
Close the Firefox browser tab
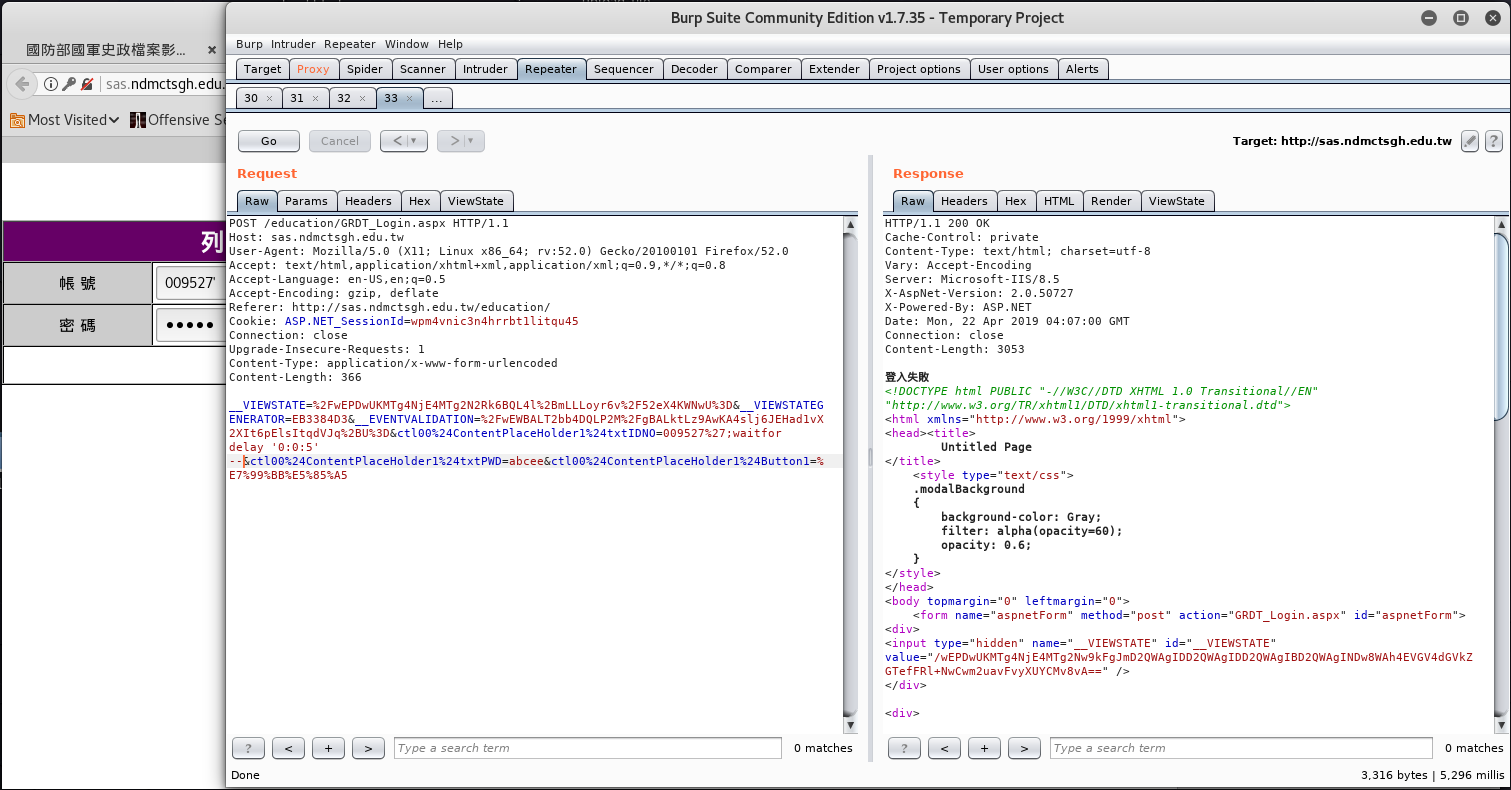click(212, 49)
